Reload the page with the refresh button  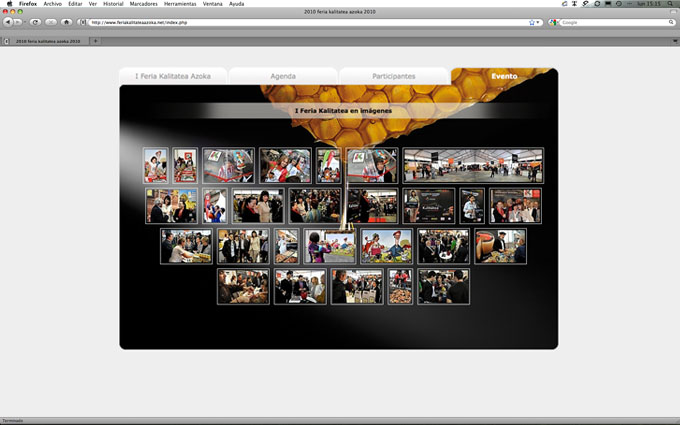35,22
